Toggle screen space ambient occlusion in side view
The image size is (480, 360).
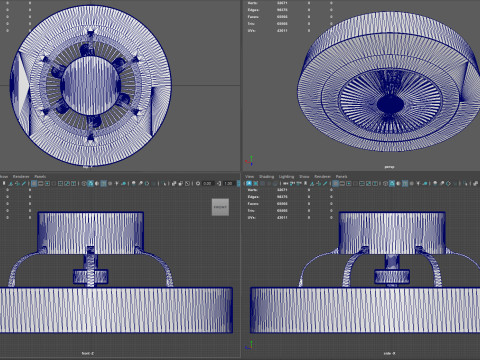click(x=435, y=184)
